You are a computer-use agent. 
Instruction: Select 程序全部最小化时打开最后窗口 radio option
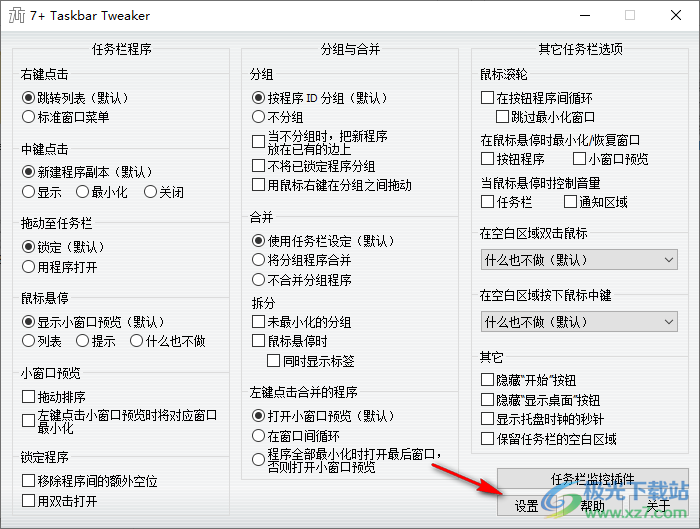pos(258,460)
